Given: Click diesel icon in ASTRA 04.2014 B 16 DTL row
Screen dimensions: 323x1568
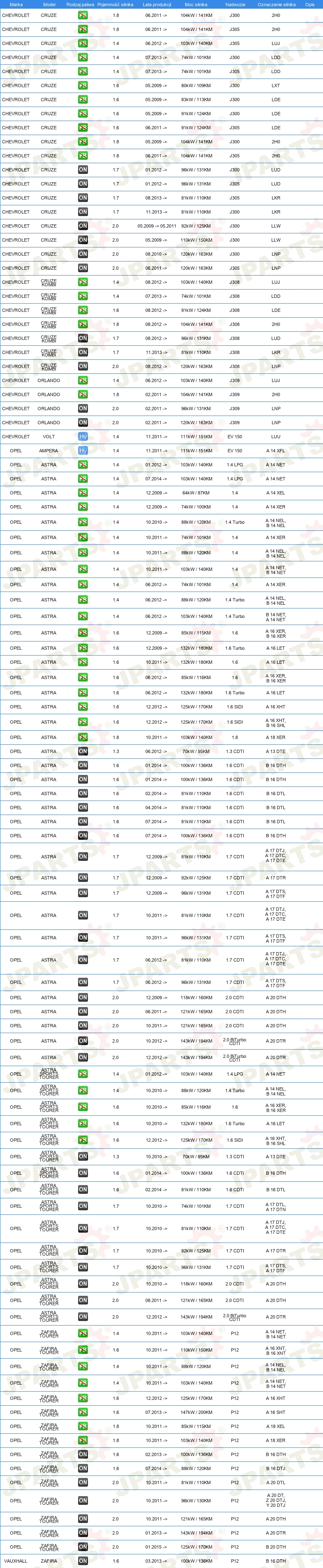Looking at the screenshot, I should click(x=83, y=808).
